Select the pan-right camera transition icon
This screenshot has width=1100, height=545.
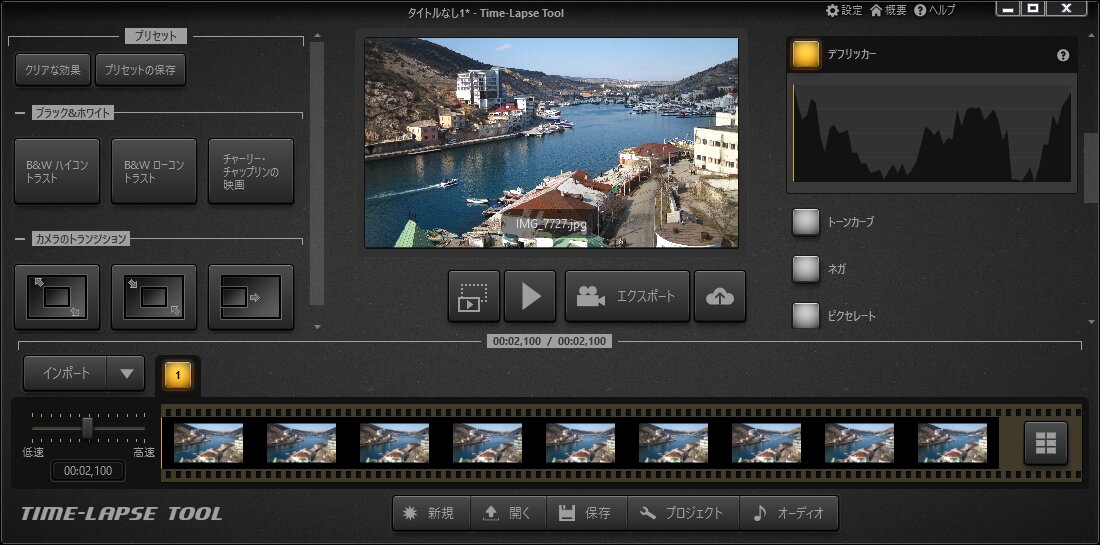pyautogui.click(x=250, y=297)
